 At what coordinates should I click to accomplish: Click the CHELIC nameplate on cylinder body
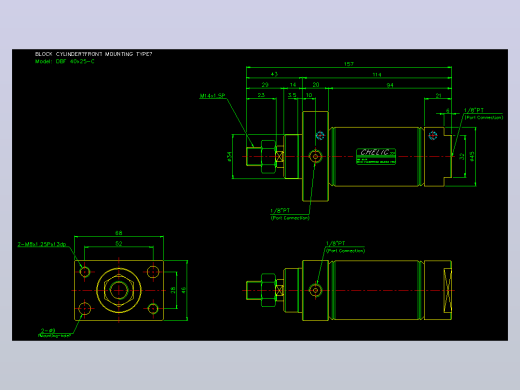click(376, 156)
